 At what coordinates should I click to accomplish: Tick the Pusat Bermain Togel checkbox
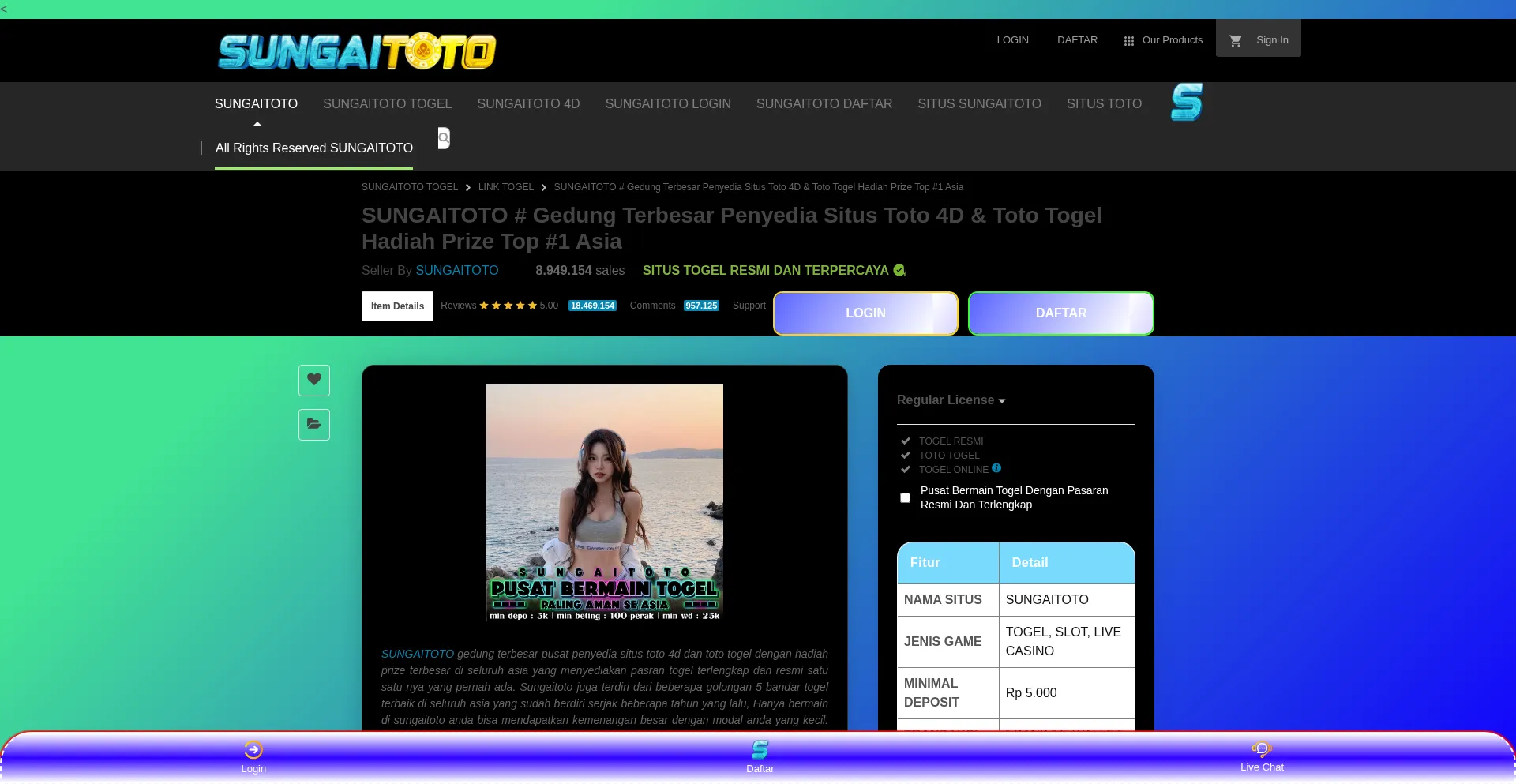[905, 497]
